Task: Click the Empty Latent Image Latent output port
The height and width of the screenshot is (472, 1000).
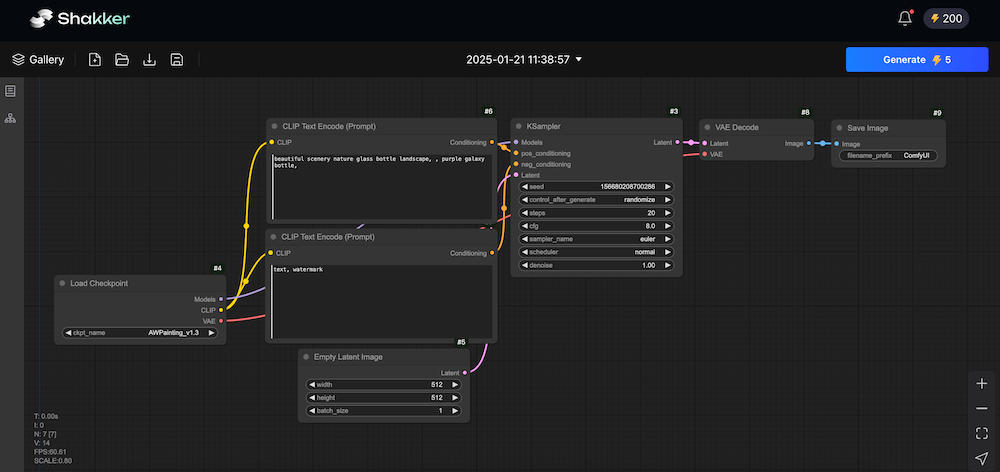Action: coord(464,372)
